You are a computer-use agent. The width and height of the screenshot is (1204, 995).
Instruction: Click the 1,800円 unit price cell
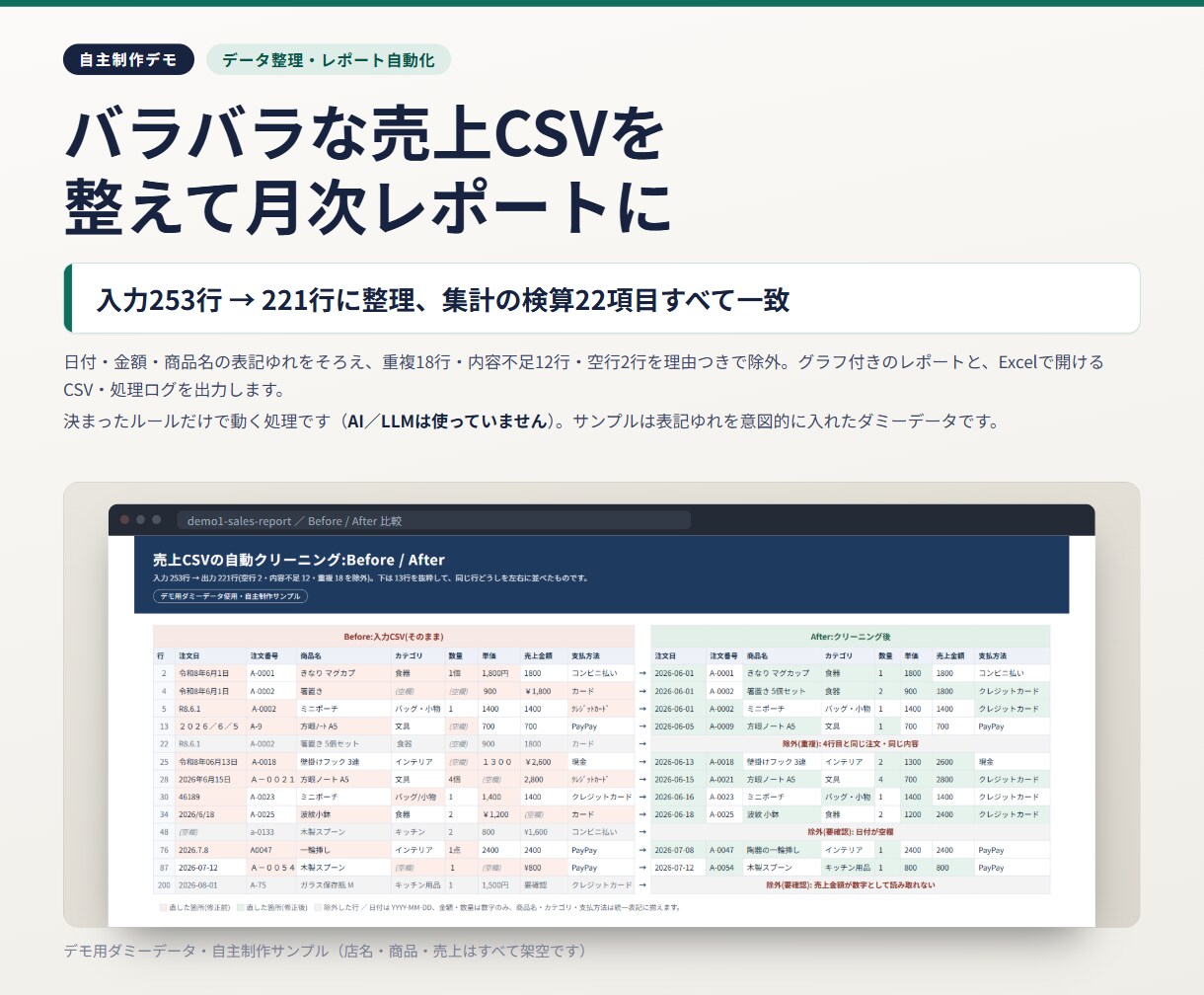coord(499,673)
